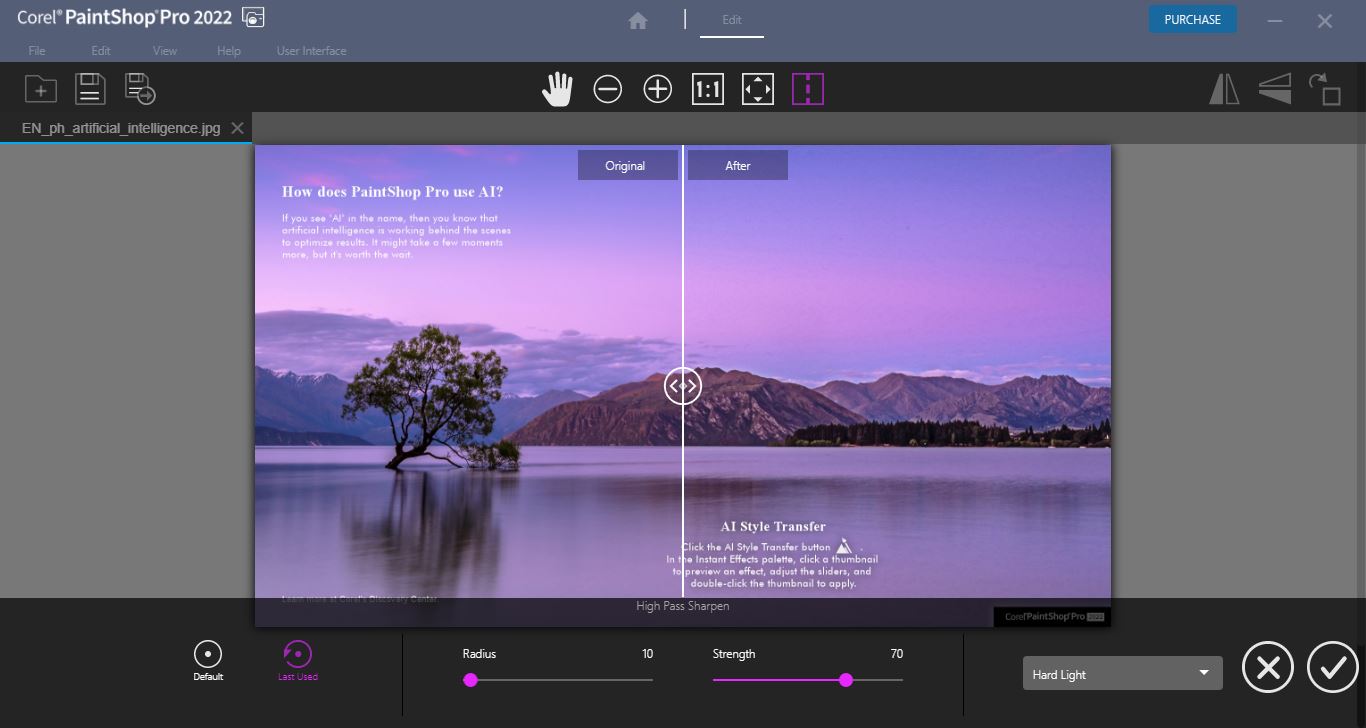Click the High Pass Sharpen label
This screenshot has height=728, width=1366.
click(683, 606)
